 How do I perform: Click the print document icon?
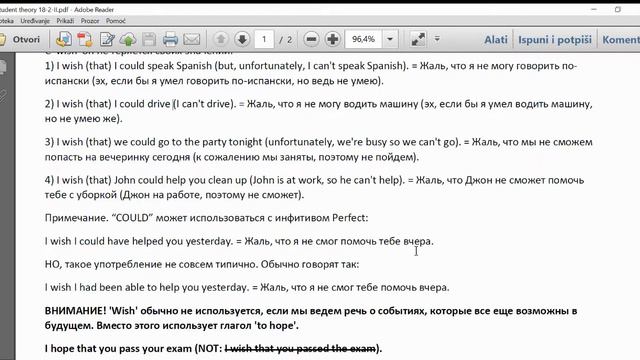[170, 39]
